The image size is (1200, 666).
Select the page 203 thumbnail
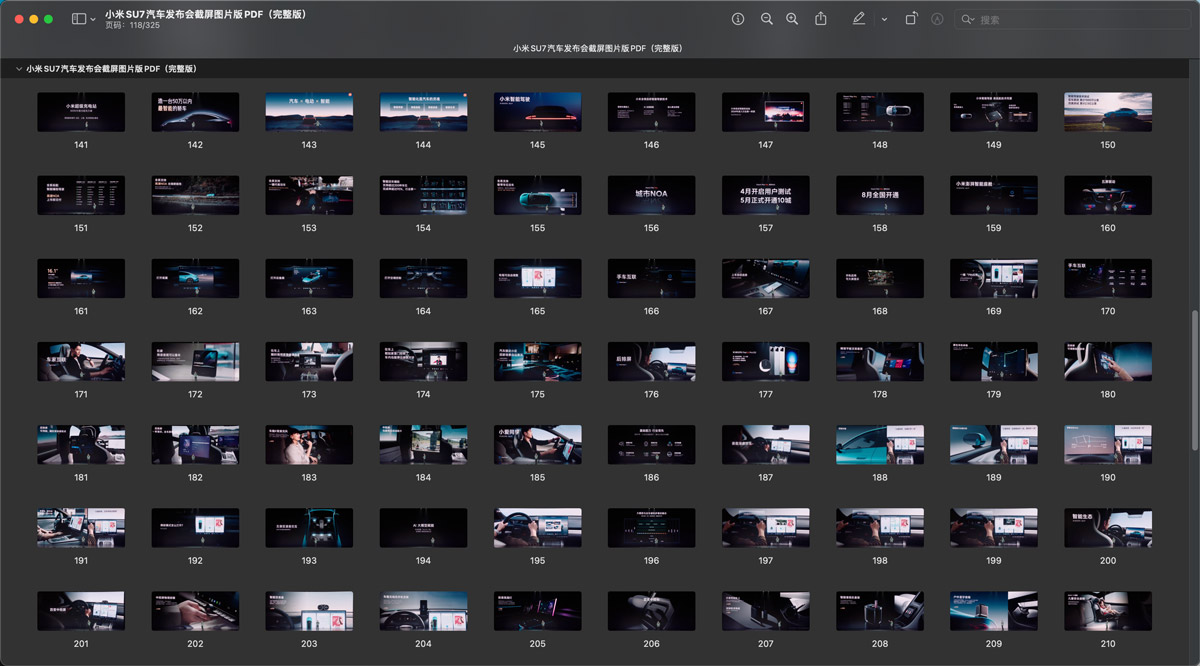tap(309, 610)
